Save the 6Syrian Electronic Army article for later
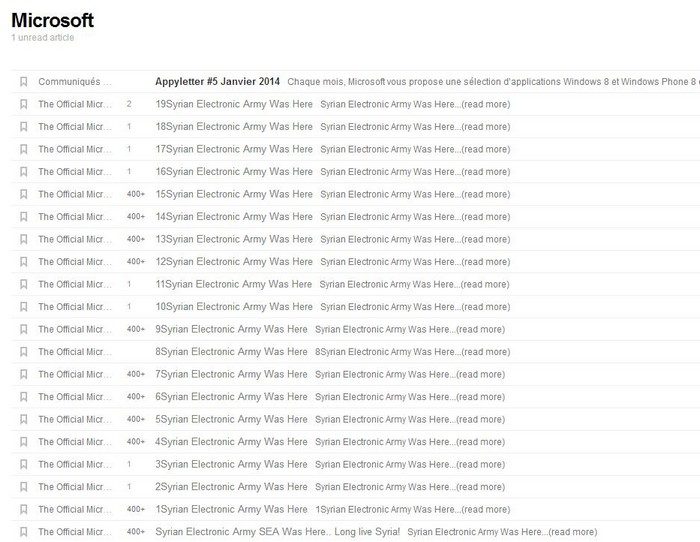 (24, 397)
